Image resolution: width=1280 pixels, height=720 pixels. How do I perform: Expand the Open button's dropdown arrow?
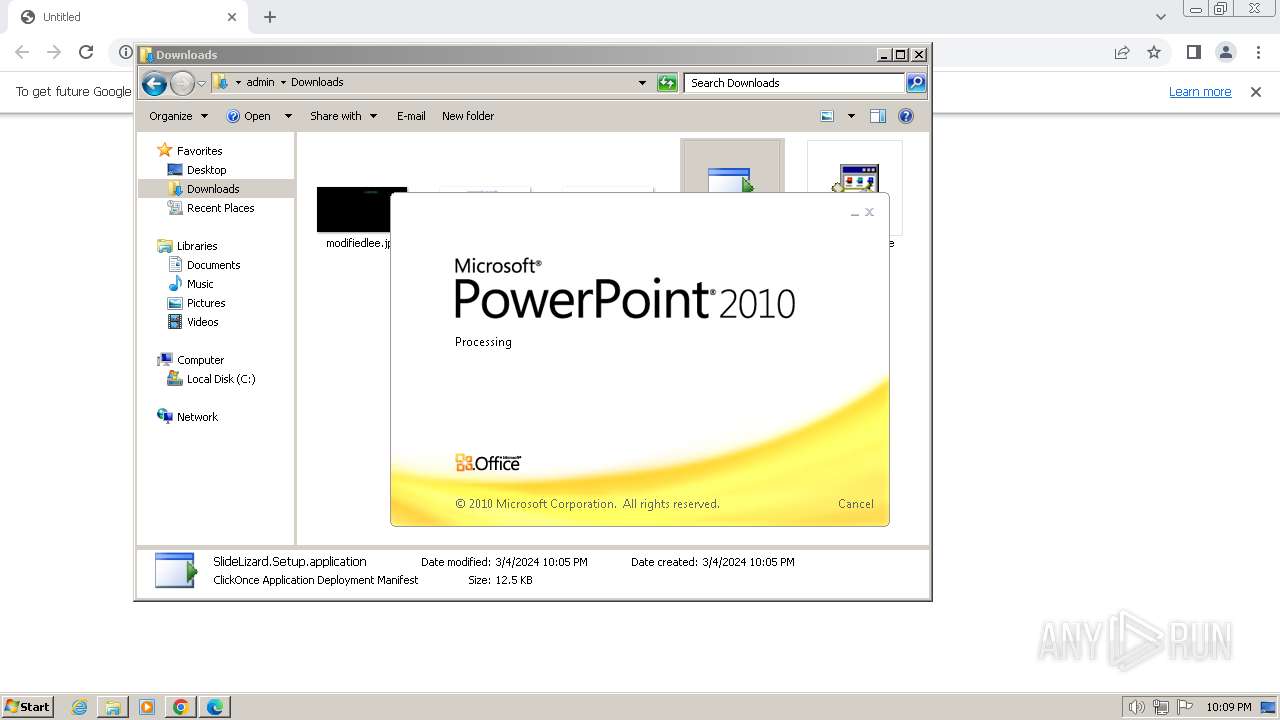(288, 116)
